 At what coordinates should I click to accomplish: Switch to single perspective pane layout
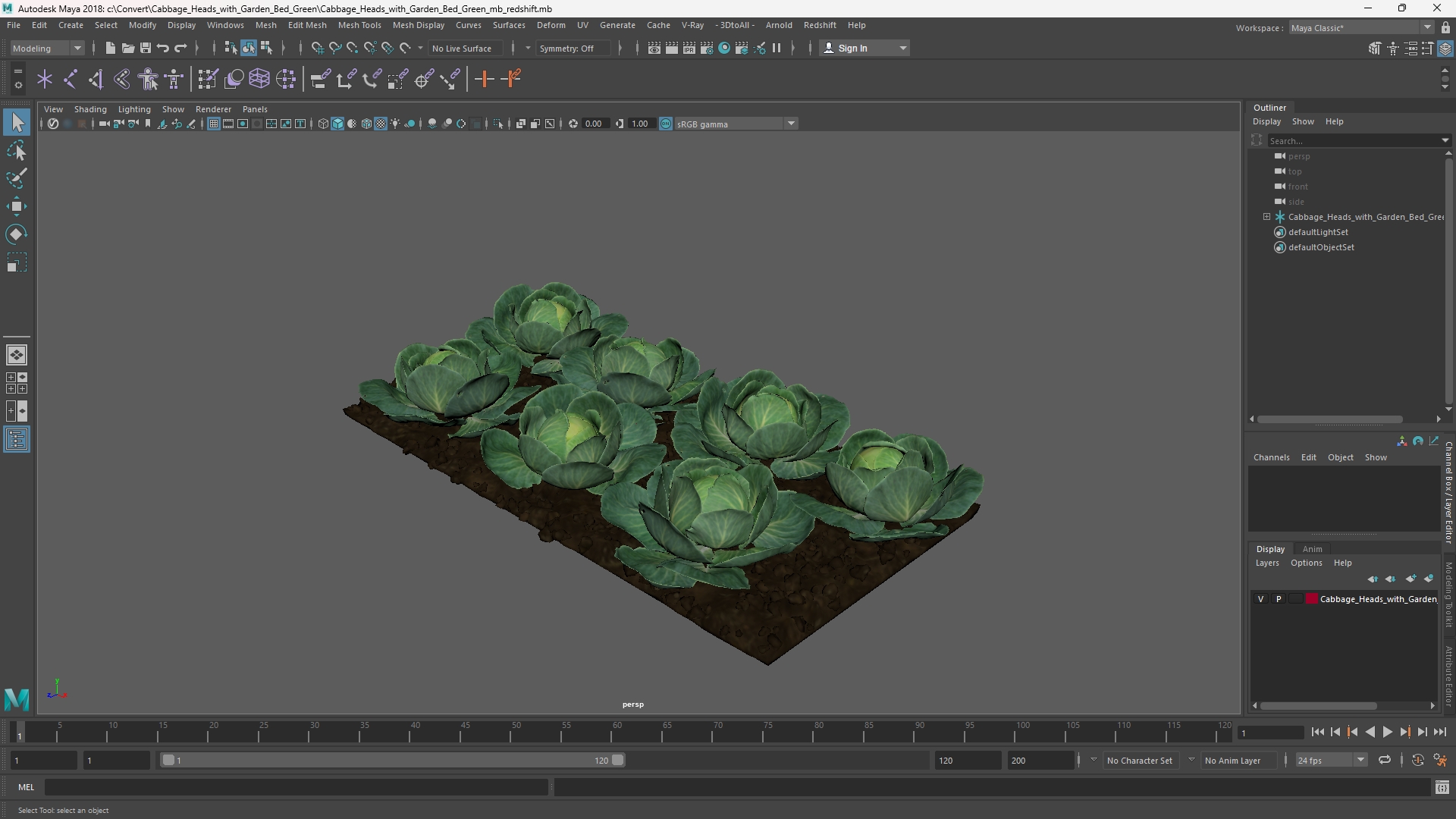click(x=17, y=355)
